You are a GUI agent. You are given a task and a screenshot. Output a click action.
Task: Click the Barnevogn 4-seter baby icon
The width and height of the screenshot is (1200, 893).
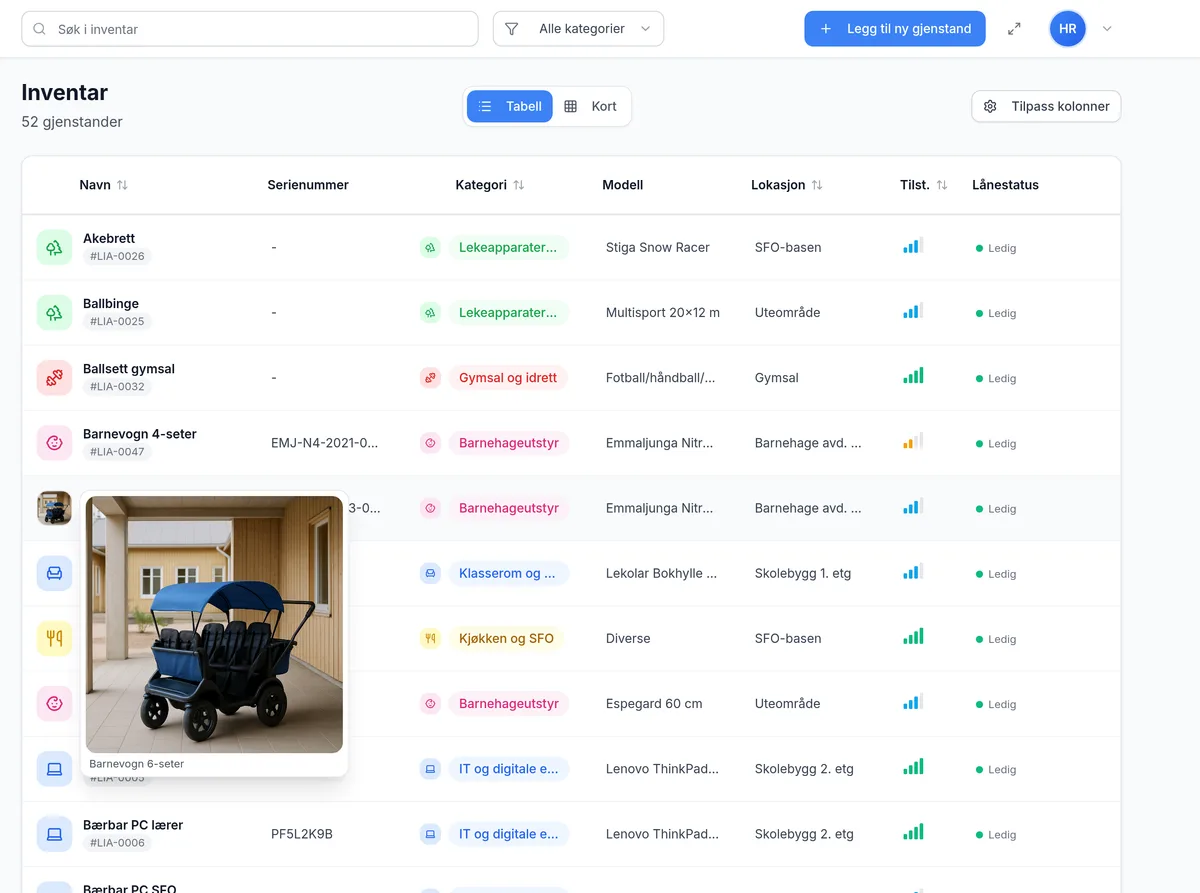(55, 443)
